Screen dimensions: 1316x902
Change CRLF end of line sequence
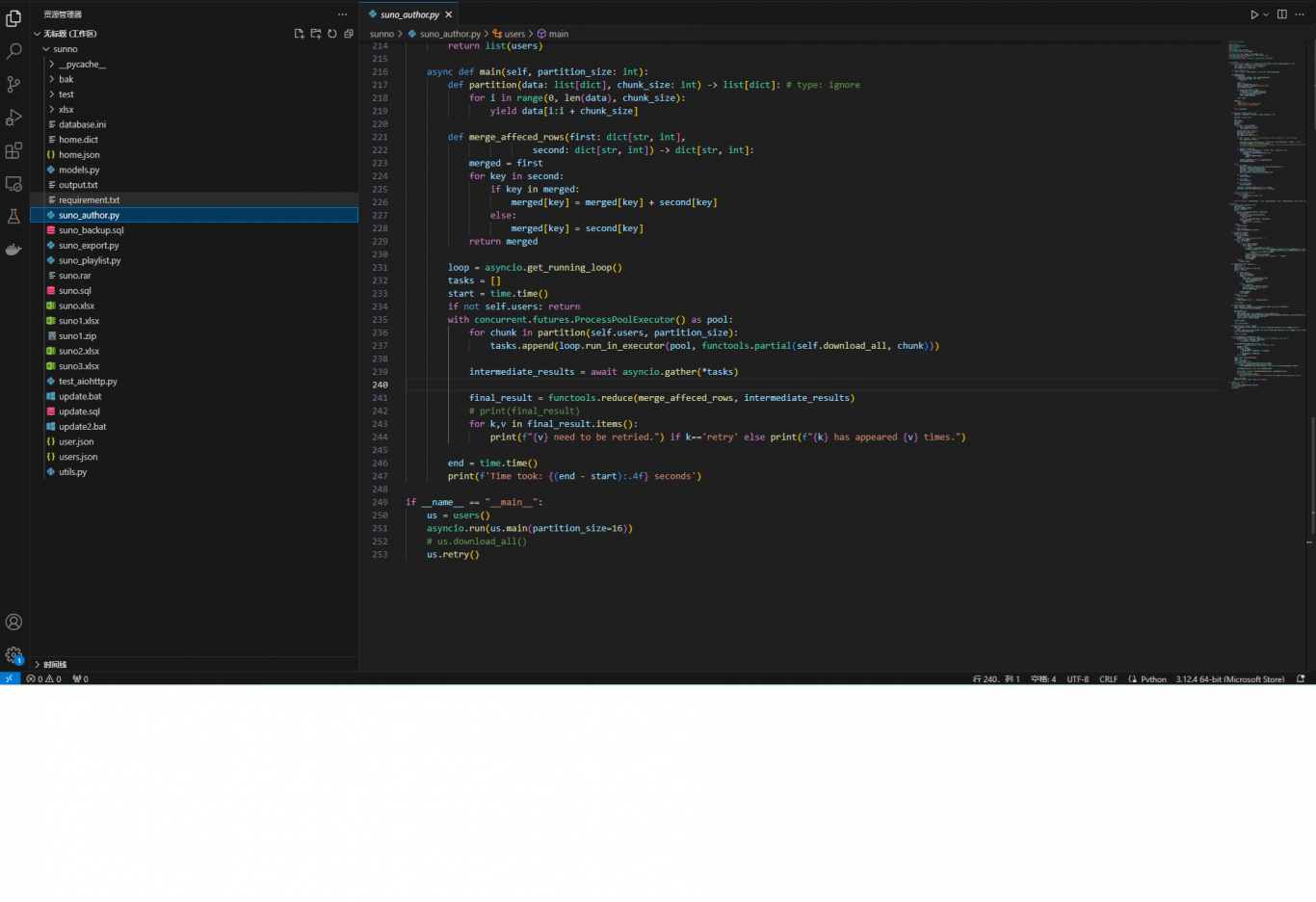pyautogui.click(x=1109, y=678)
